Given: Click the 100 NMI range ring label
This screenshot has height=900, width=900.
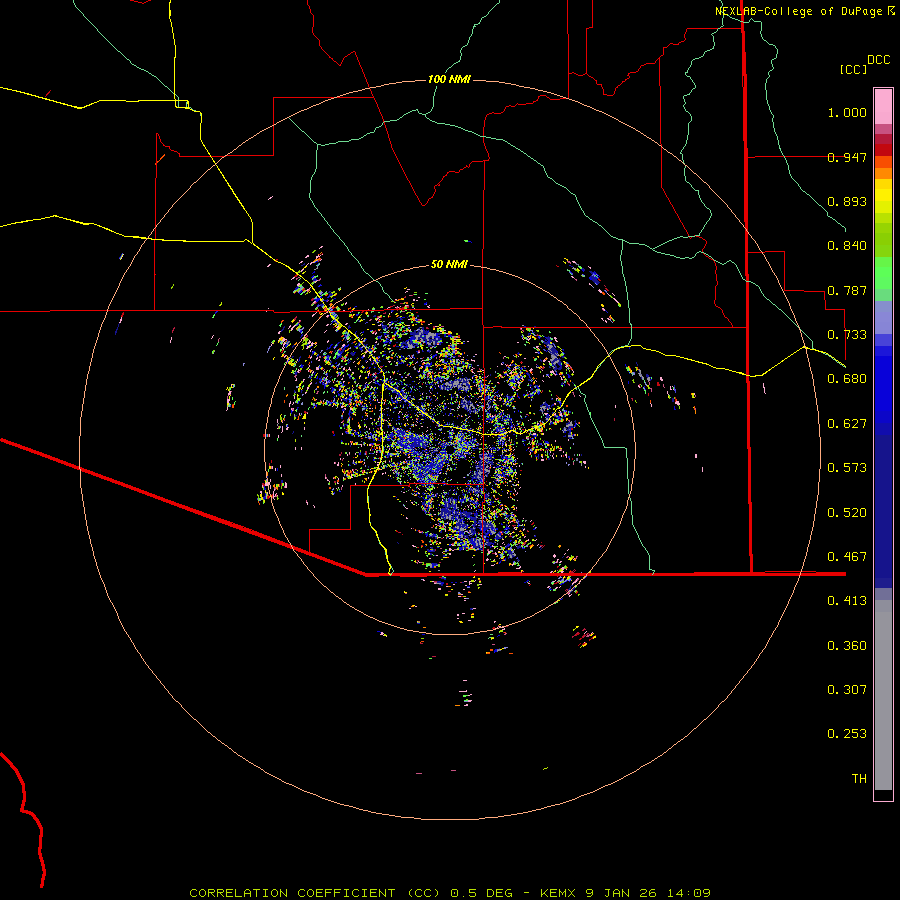Looking at the screenshot, I should coord(449,79).
